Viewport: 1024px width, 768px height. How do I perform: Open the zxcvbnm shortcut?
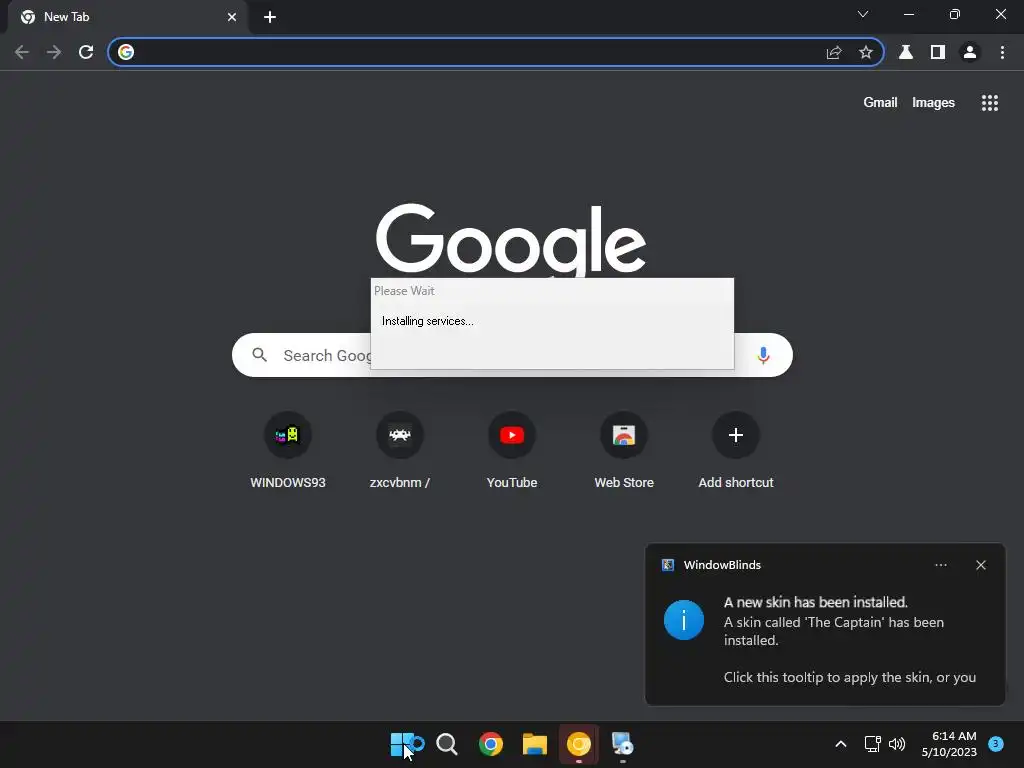pyautogui.click(x=400, y=451)
